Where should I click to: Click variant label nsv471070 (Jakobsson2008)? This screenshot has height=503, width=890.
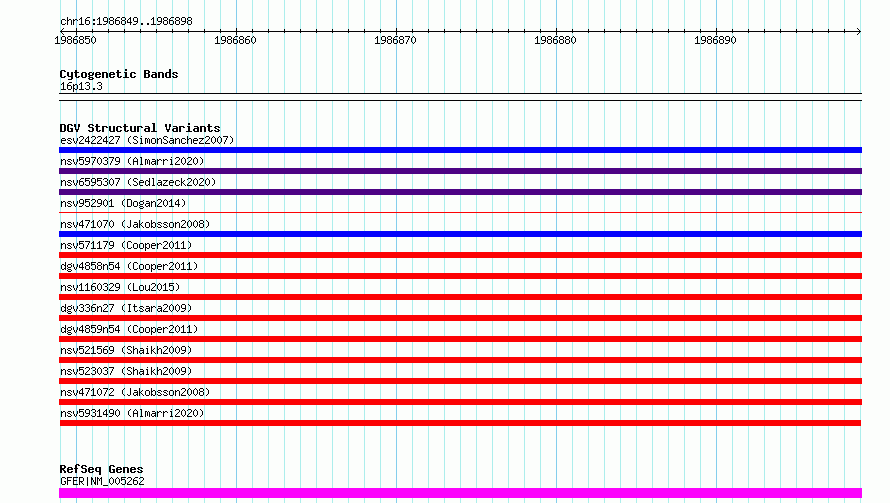pos(135,224)
